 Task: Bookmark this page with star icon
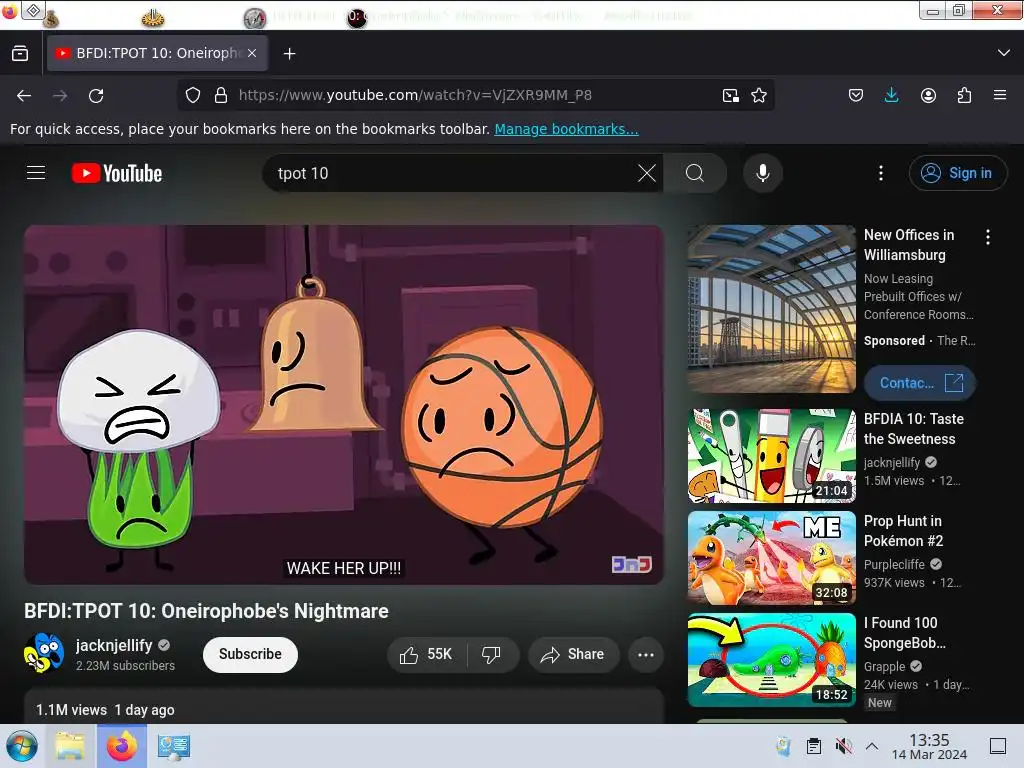coord(759,95)
